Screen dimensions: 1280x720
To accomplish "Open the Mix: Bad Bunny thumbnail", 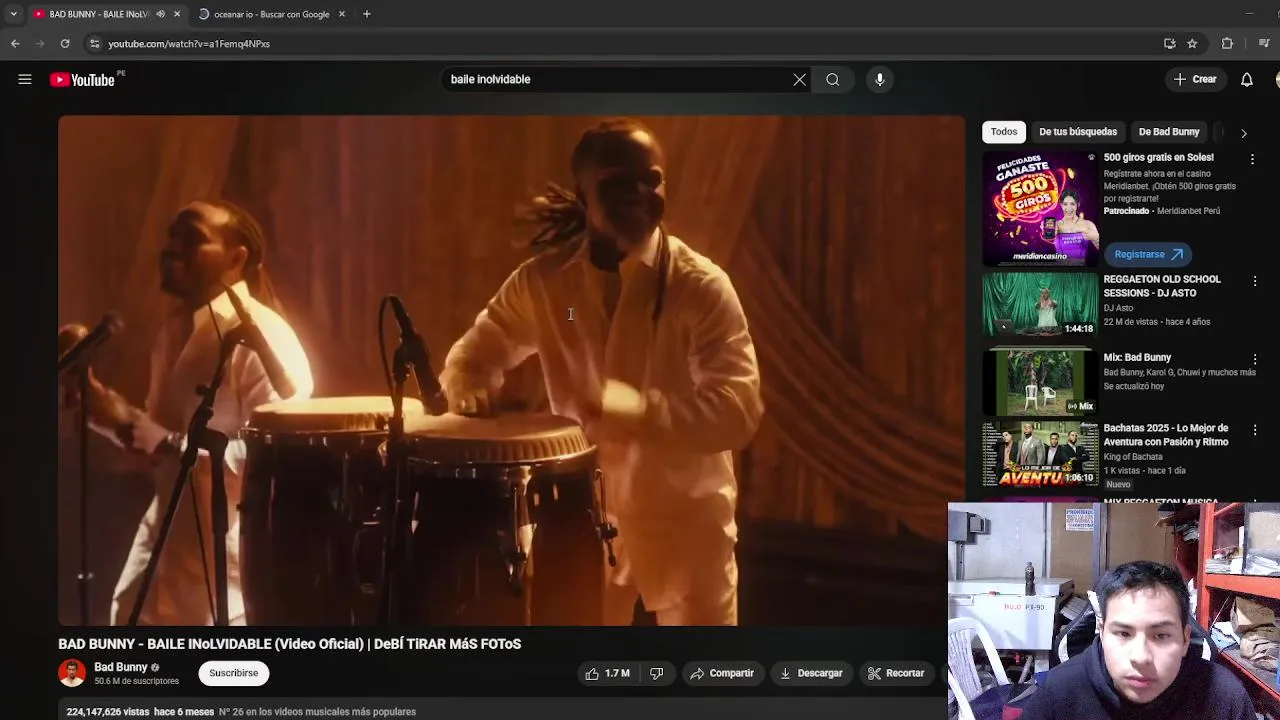I will tap(1040, 382).
